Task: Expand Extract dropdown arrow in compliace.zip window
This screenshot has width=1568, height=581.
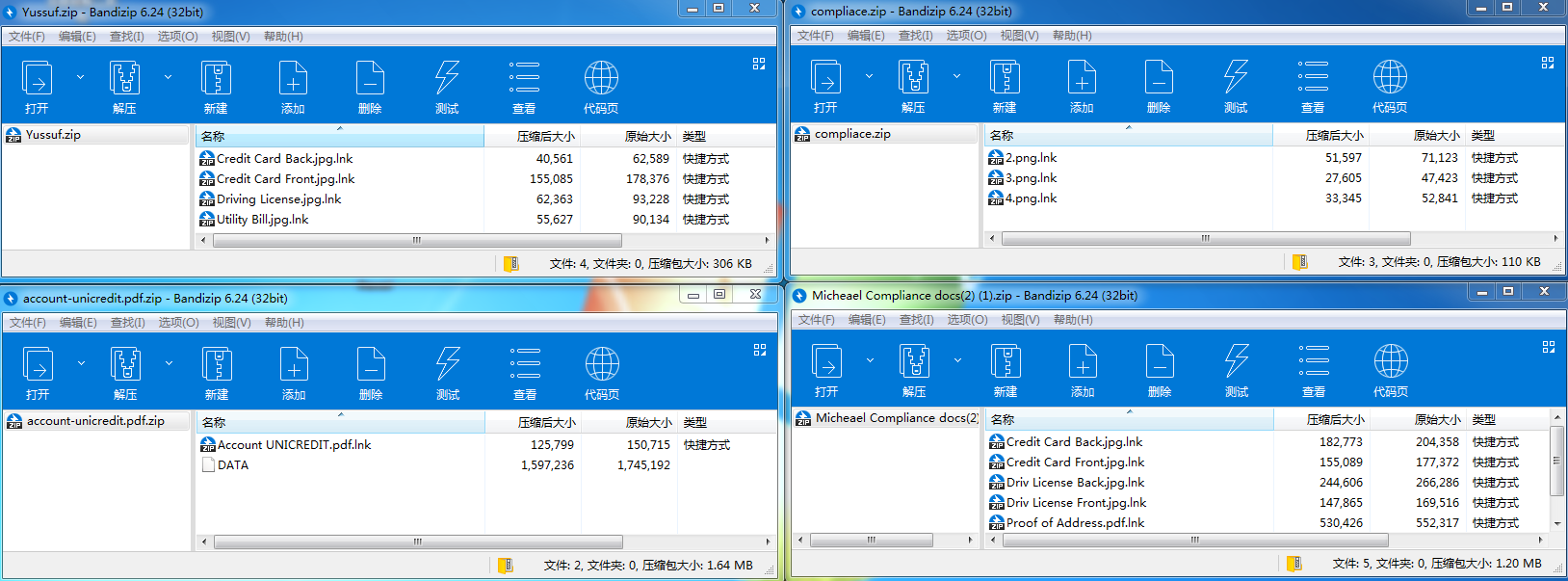Action: point(956,76)
